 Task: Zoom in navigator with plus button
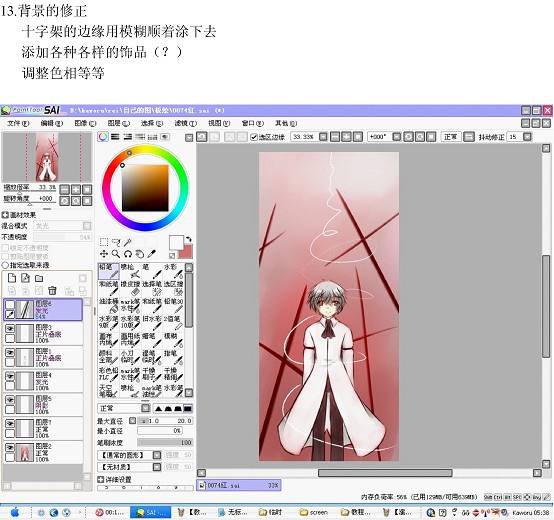tap(76, 189)
